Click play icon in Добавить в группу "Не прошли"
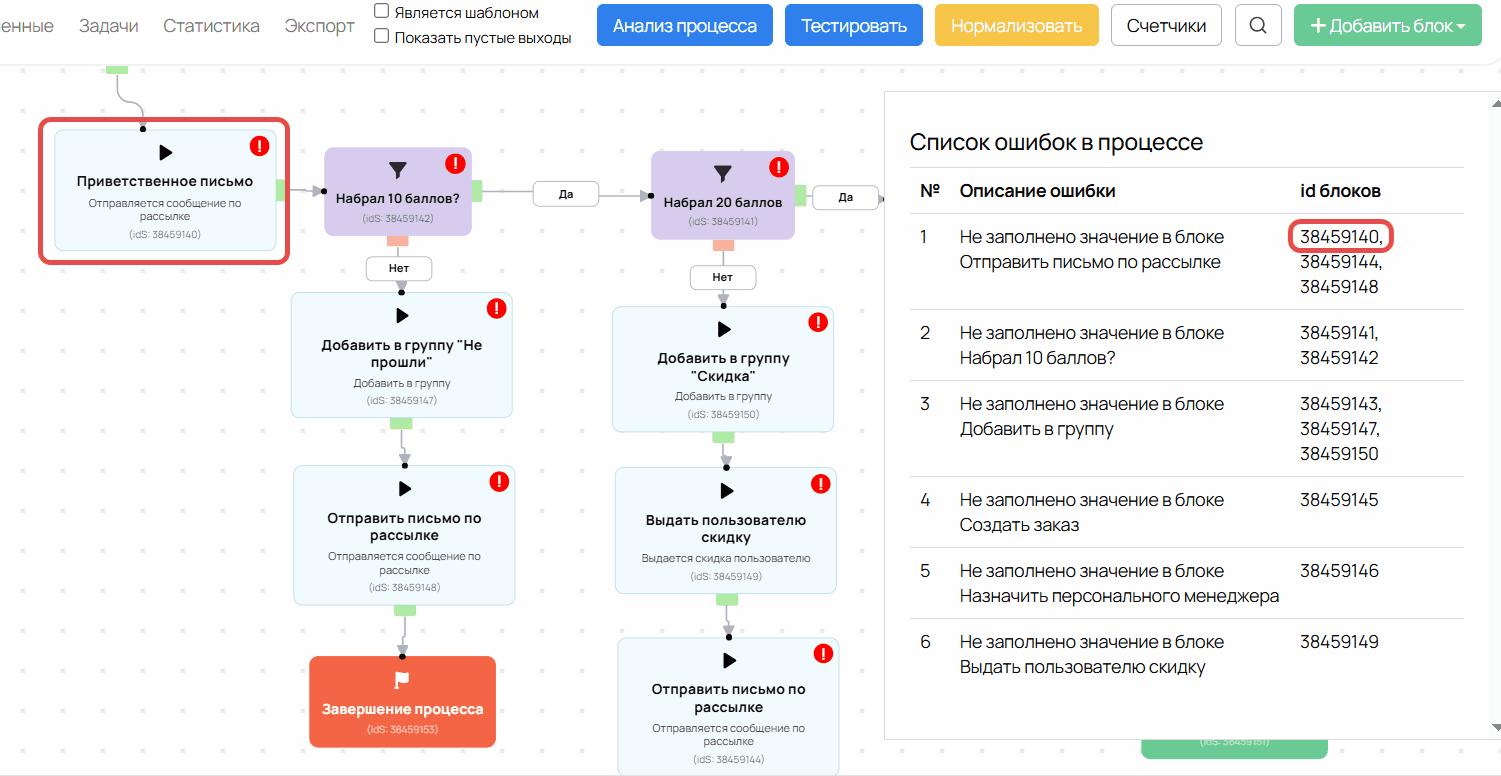Viewport: 1501px width, 776px height. (402, 316)
